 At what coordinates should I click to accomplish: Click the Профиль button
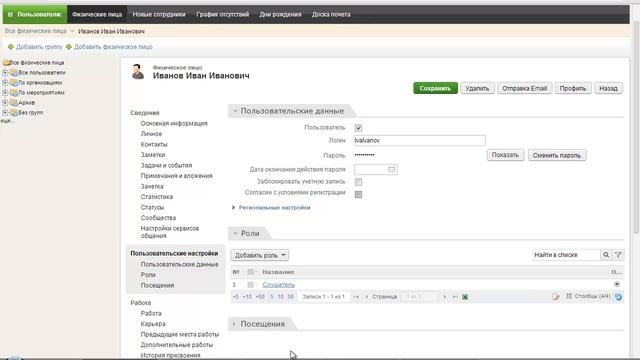(x=573, y=88)
